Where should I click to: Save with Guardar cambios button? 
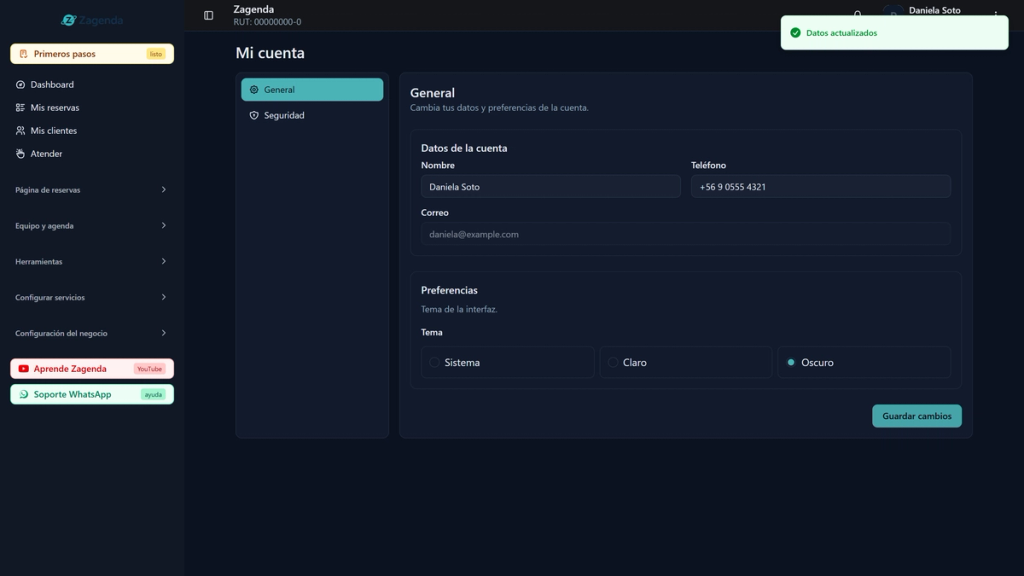tap(917, 416)
